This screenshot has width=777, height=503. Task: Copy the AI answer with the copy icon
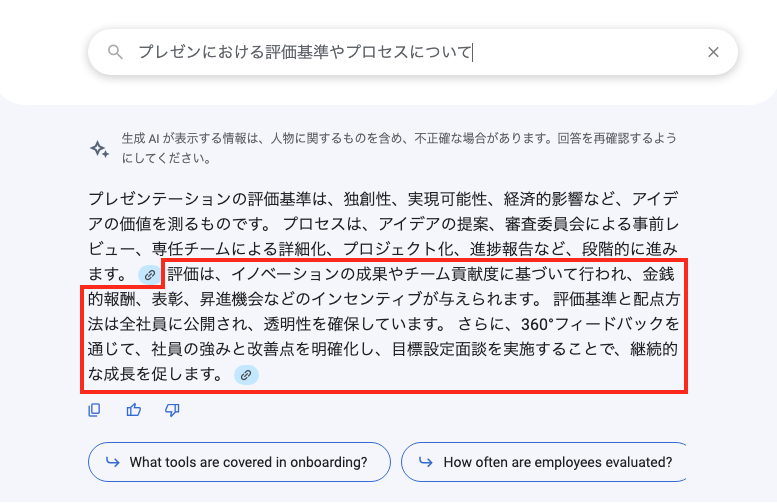click(94, 410)
